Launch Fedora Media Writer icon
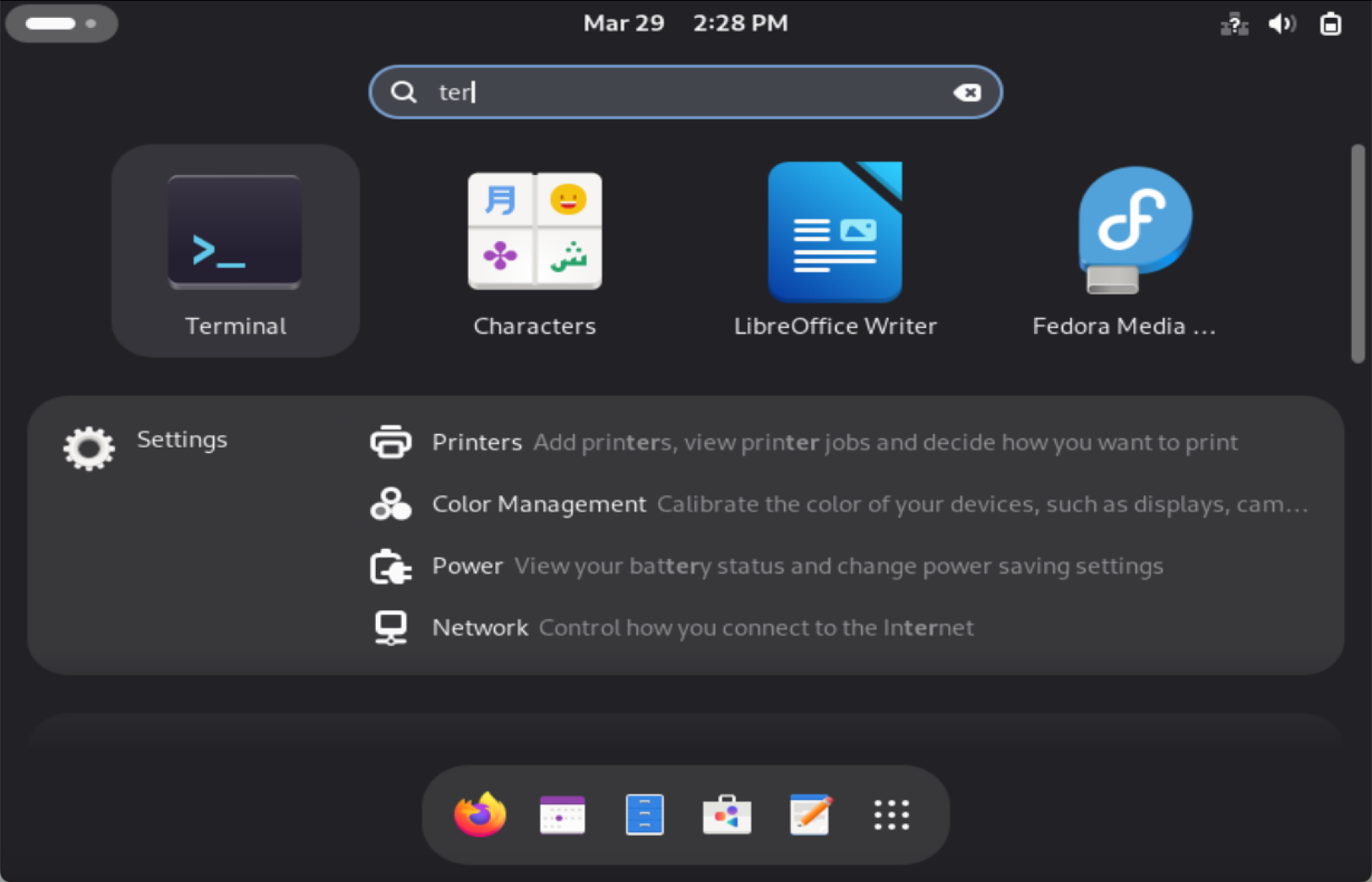This screenshot has height=882, width=1372. tap(1135, 232)
